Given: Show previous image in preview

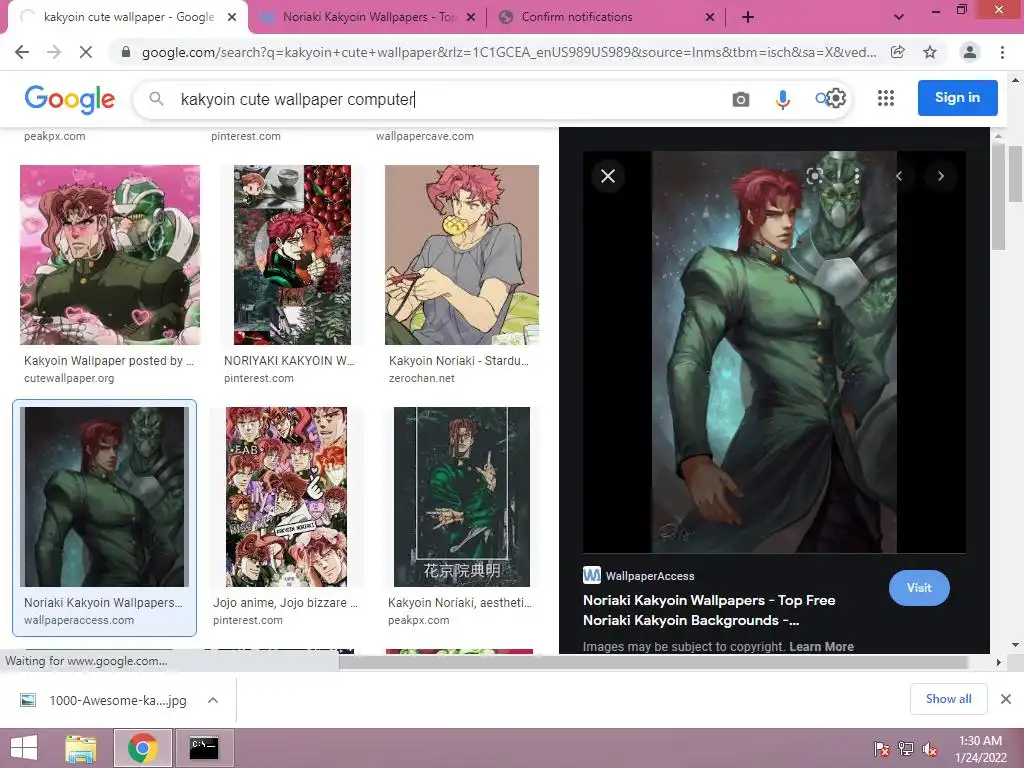Looking at the screenshot, I should click(899, 176).
